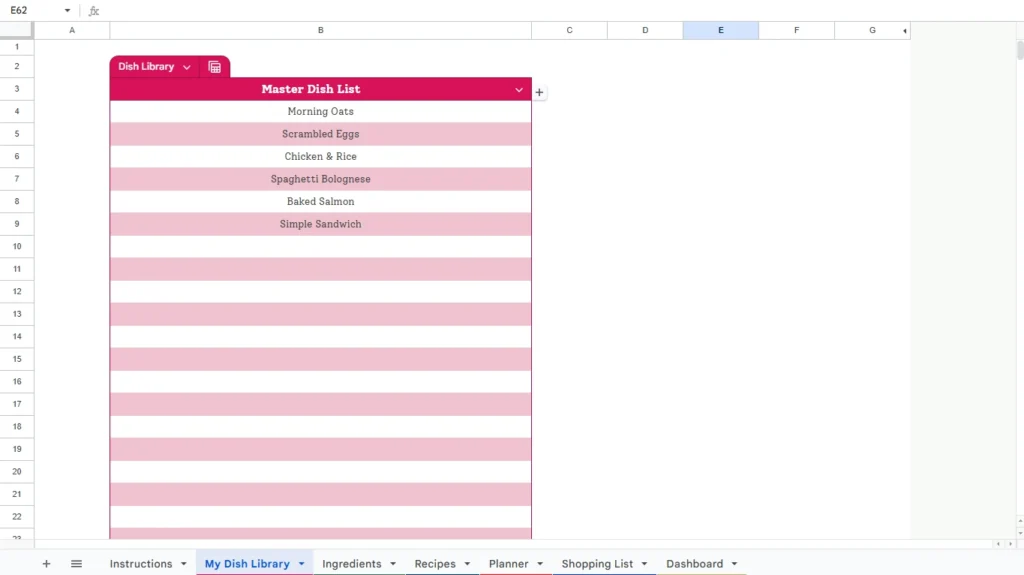This screenshot has height=575, width=1024.
Task: Select column B header
Action: pyautogui.click(x=321, y=30)
